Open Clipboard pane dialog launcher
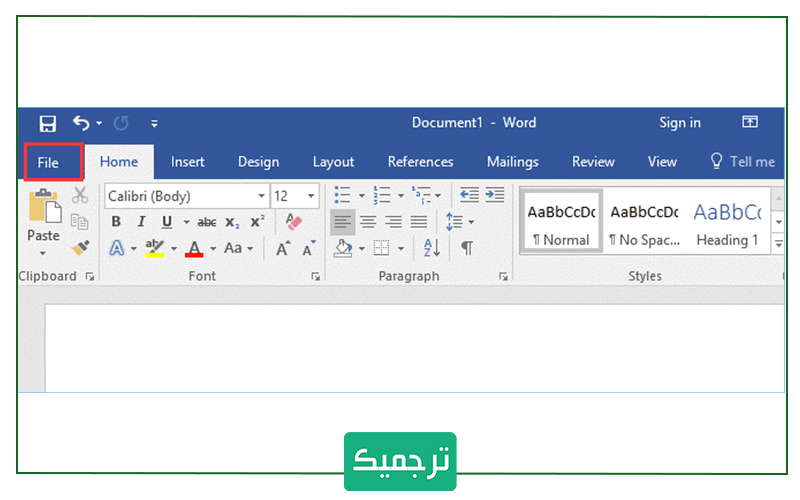The height and width of the screenshot is (500, 800). pyautogui.click(x=90, y=277)
